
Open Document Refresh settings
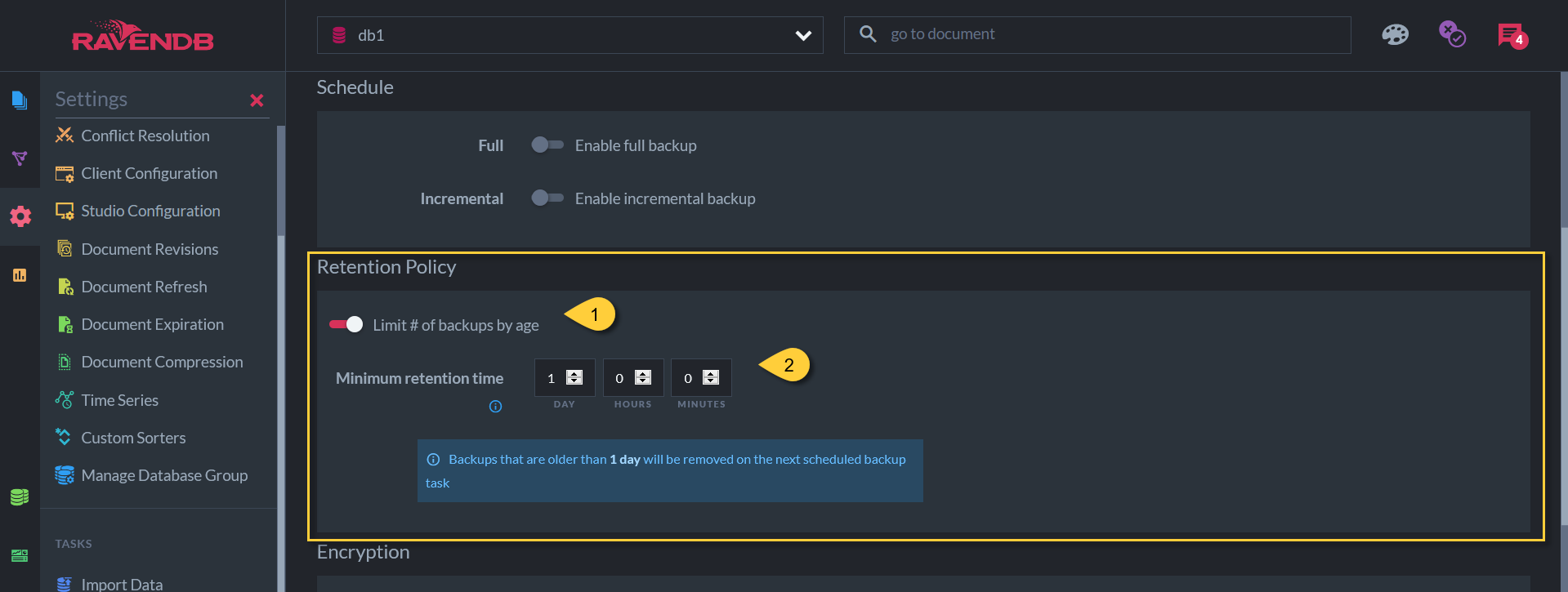[x=145, y=287]
